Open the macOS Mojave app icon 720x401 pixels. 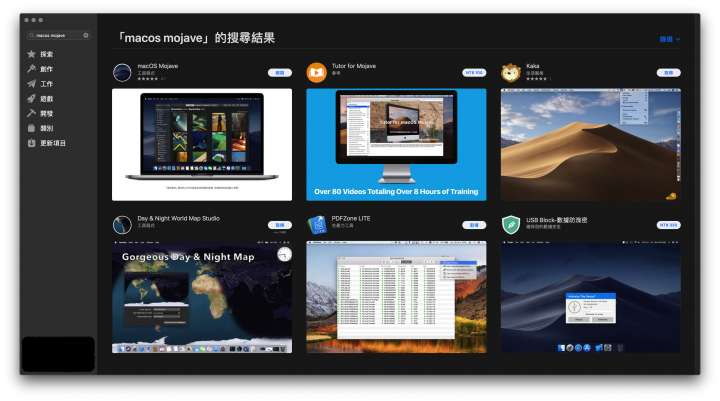pos(122,73)
